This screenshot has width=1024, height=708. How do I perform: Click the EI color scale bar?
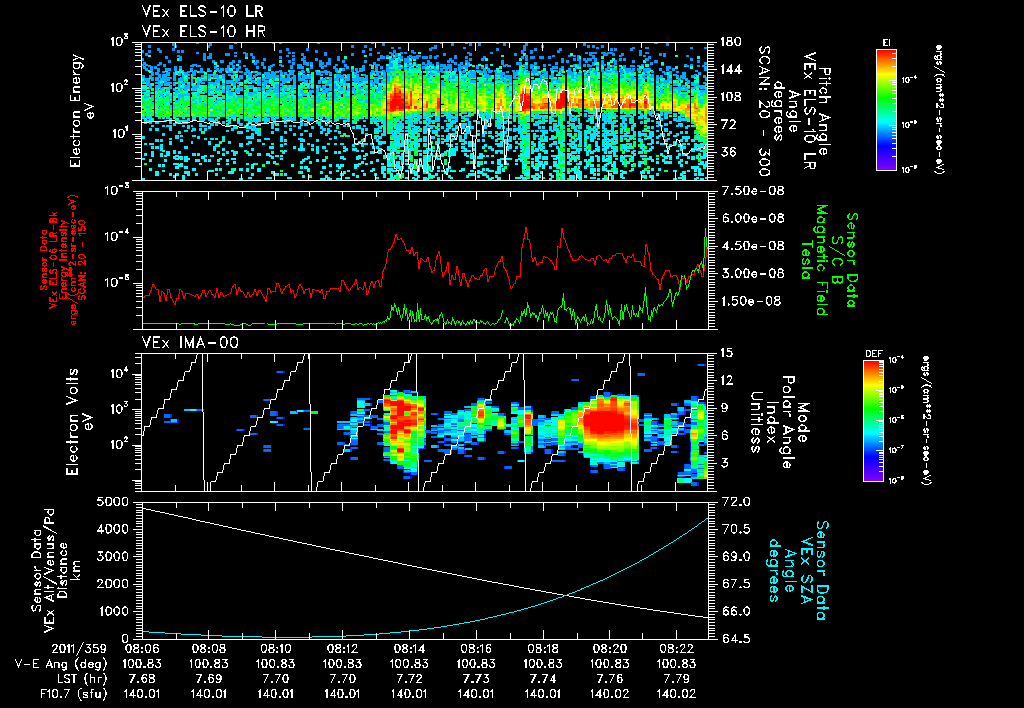click(886, 109)
